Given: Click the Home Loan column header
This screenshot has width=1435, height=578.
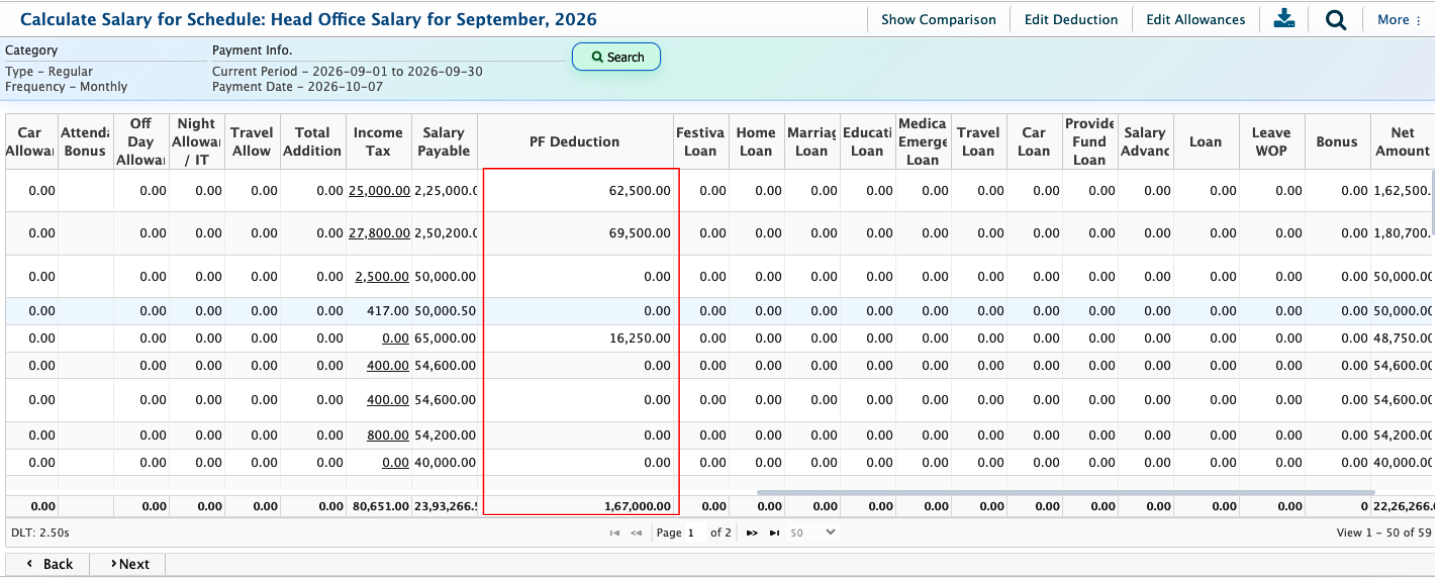Looking at the screenshot, I should (756, 141).
